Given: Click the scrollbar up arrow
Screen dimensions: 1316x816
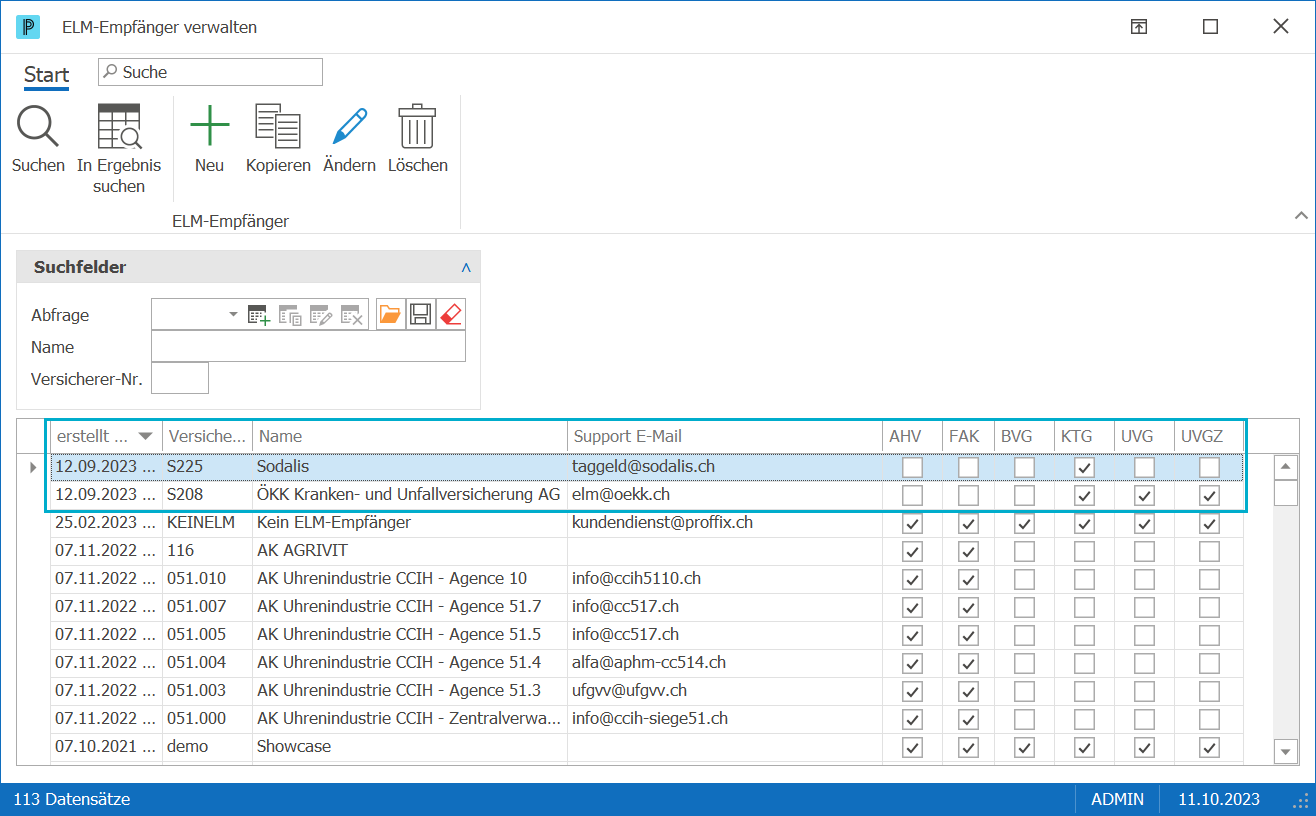Looking at the screenshot, I should 1285,467.
